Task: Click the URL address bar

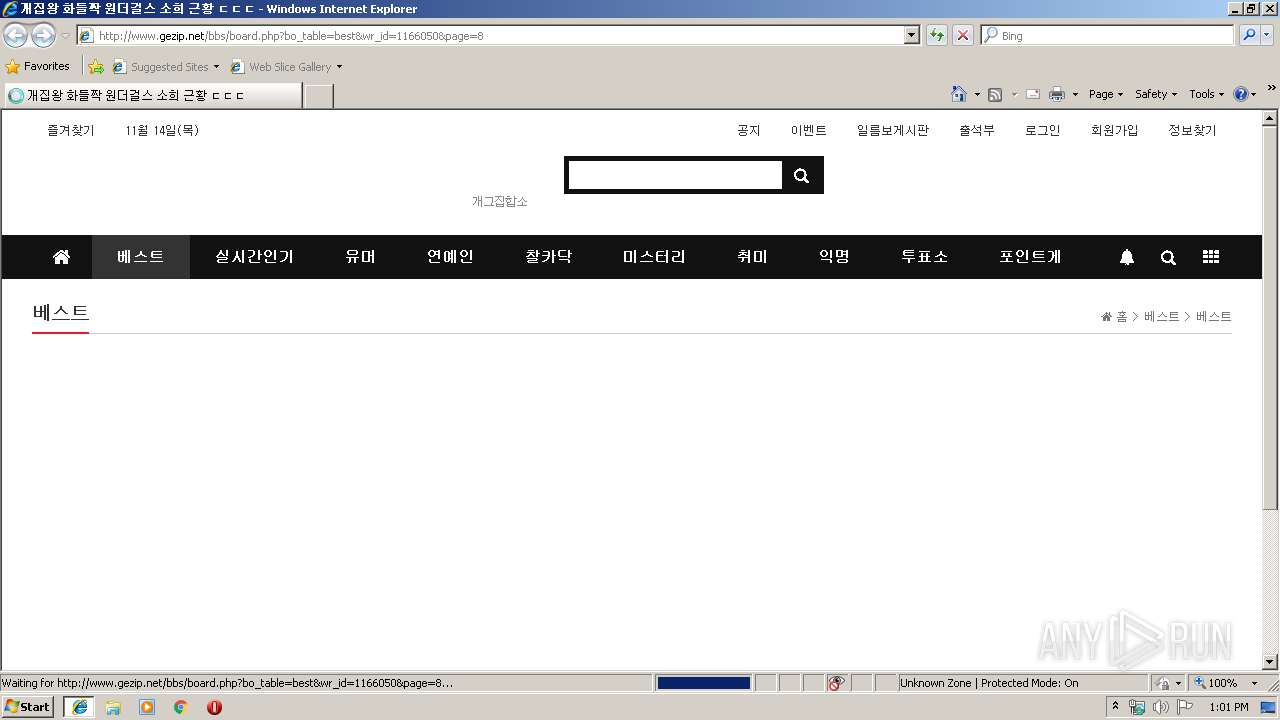Action: 490,35
